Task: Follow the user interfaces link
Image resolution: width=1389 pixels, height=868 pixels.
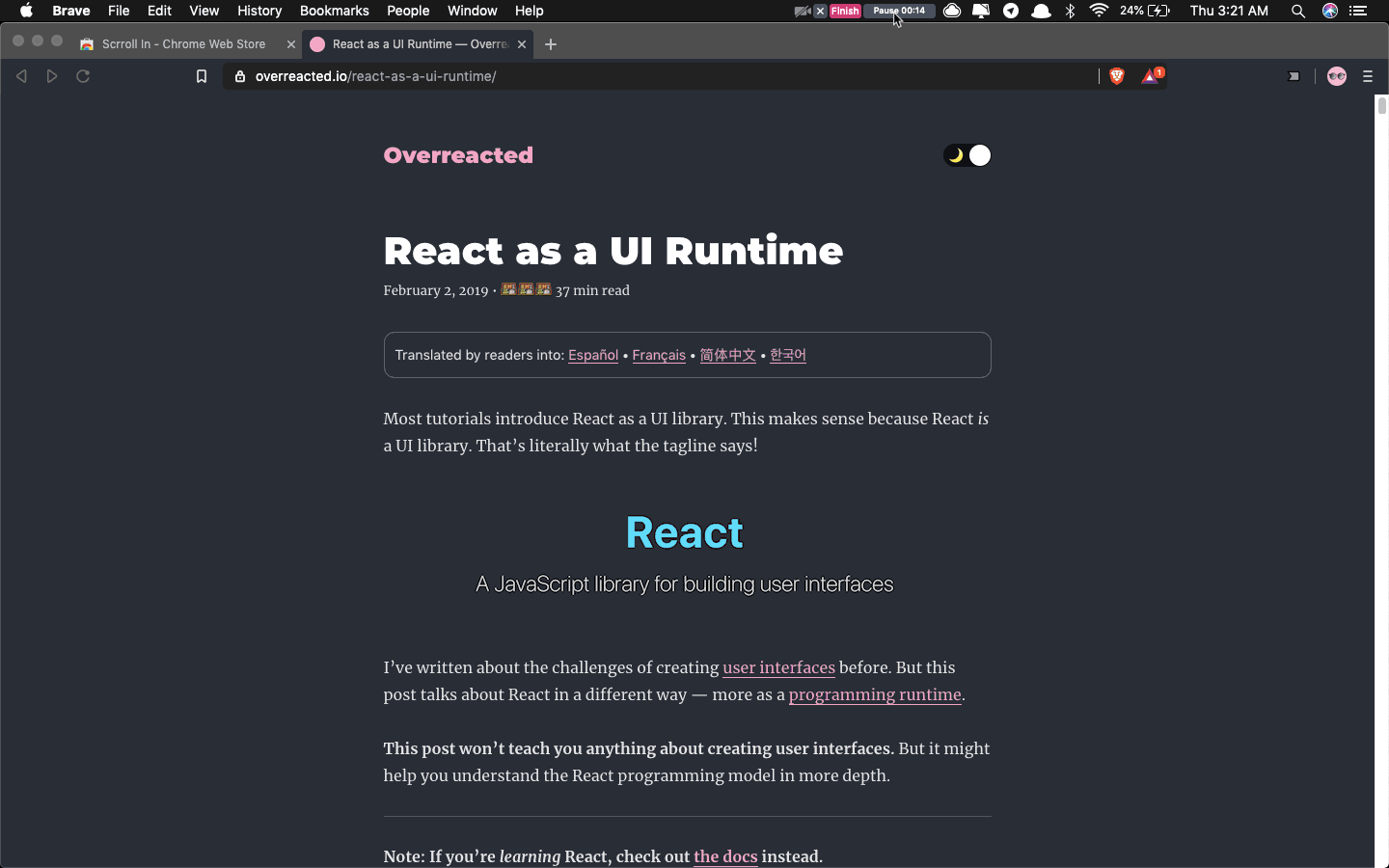Action: (x=778, y=667)
